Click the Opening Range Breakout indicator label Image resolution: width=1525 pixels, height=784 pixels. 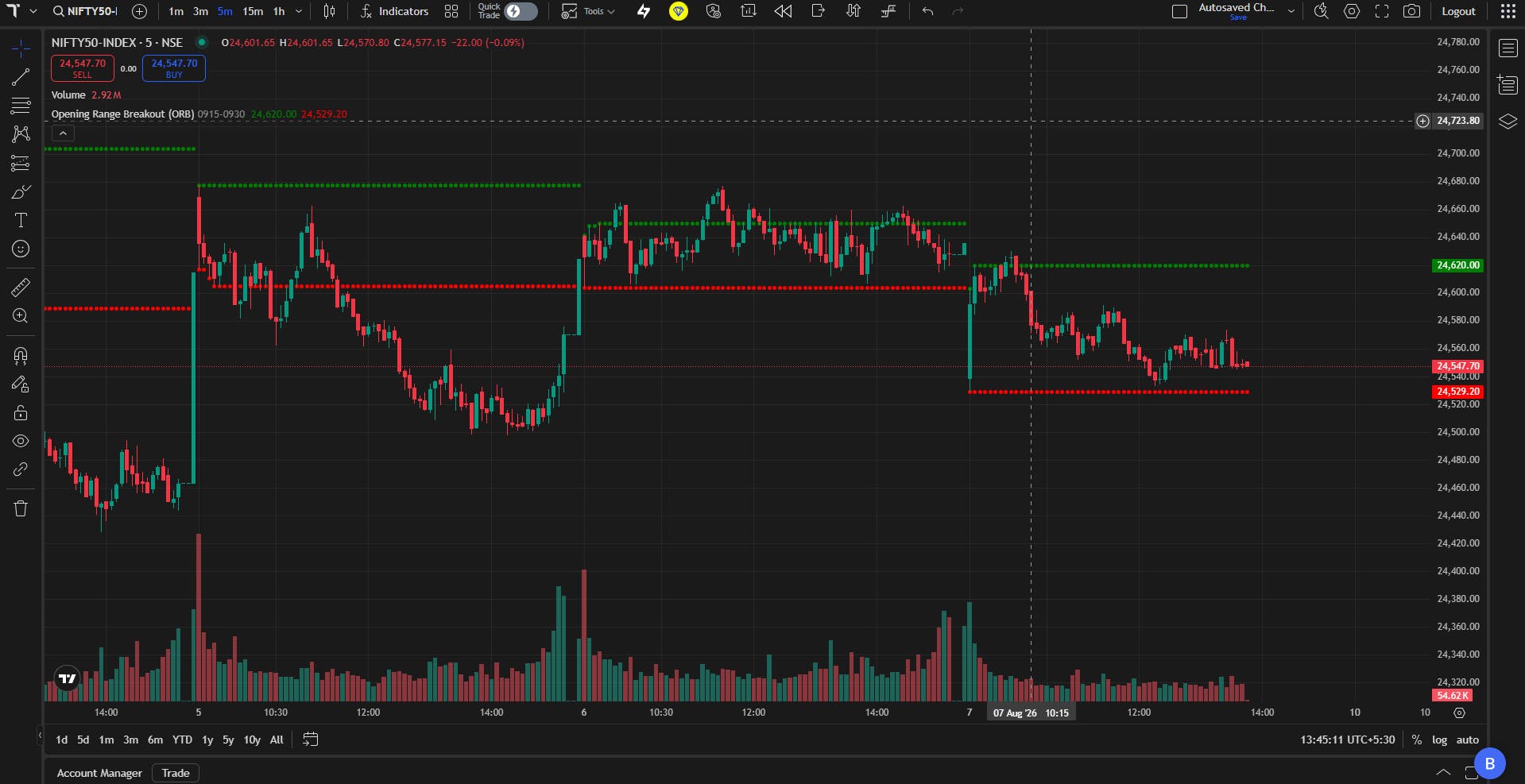(x=122, y=114)
